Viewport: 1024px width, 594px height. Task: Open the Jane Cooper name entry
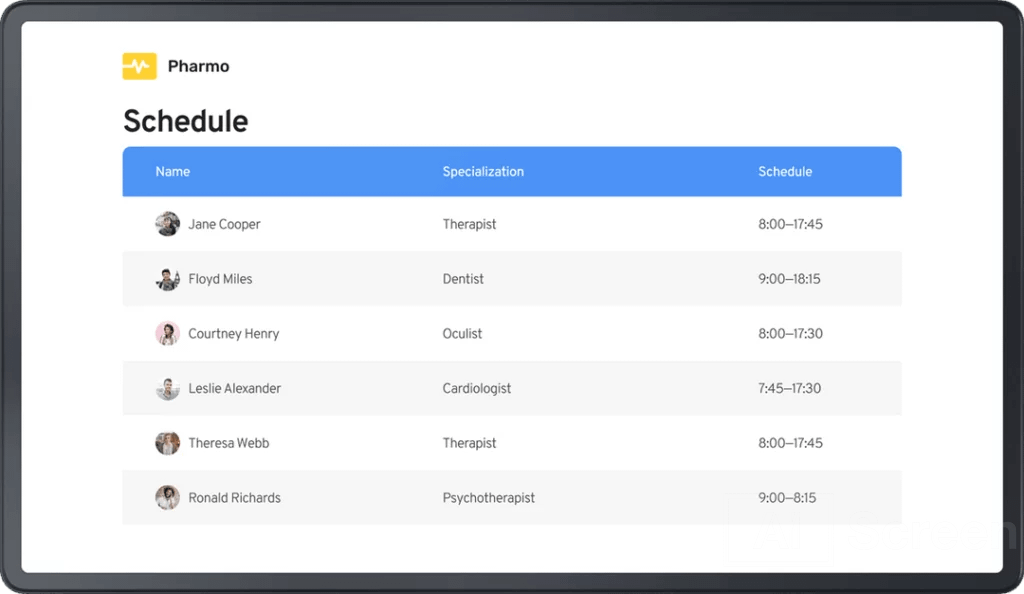click(x=224, y=224)
